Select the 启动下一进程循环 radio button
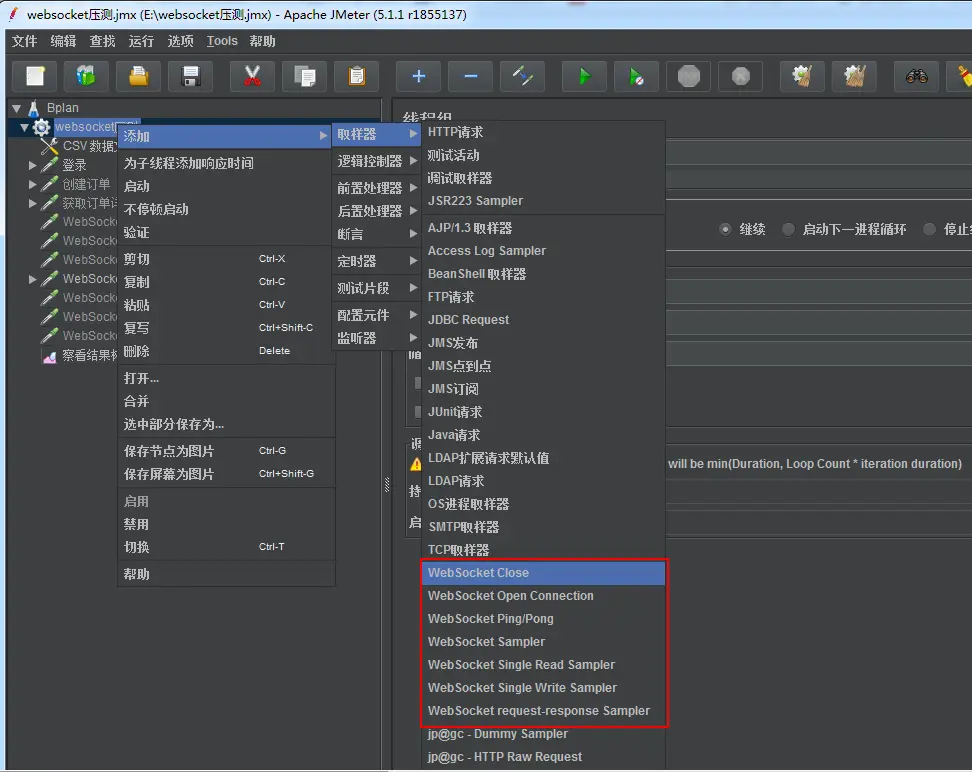 [x=789, y=229]
